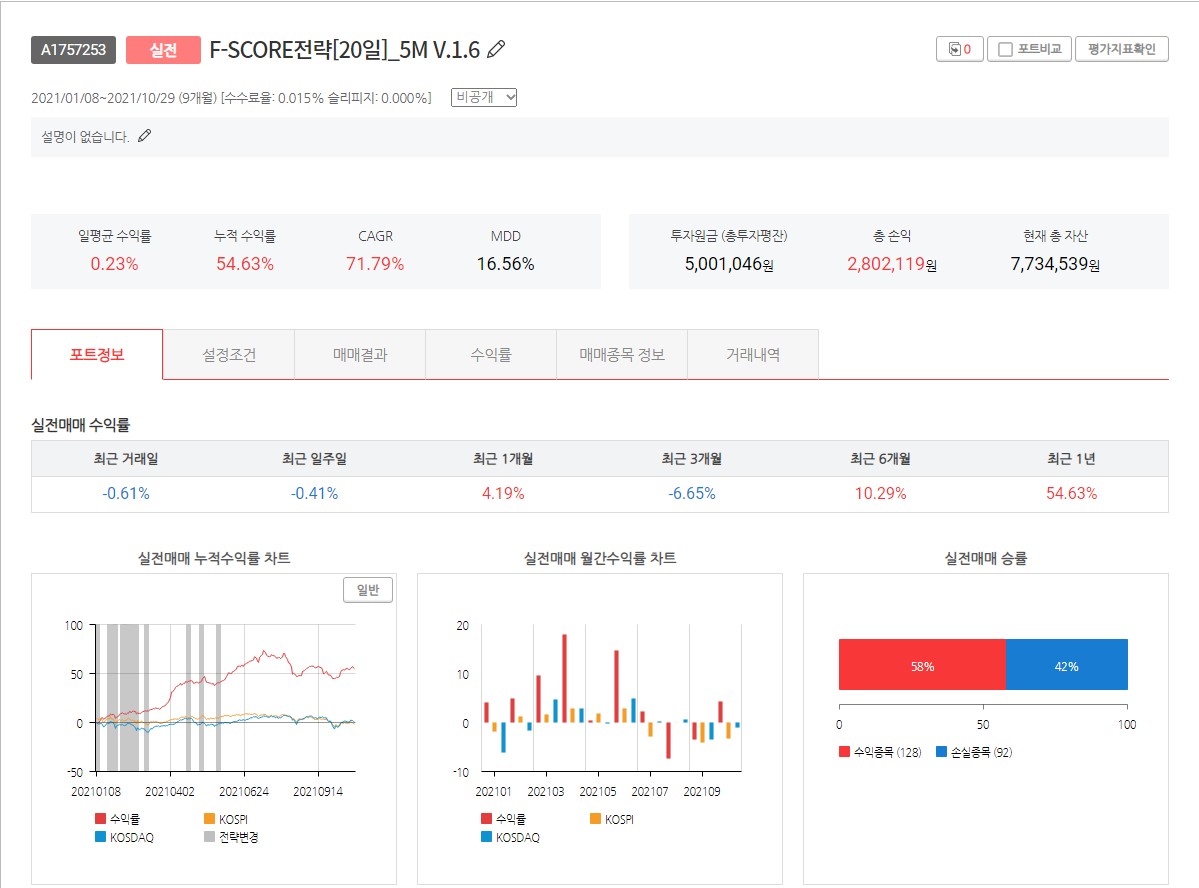Click the 최근 1년 column header
This screenshot has height=888, width=1199.
[x=1071, y=459]
